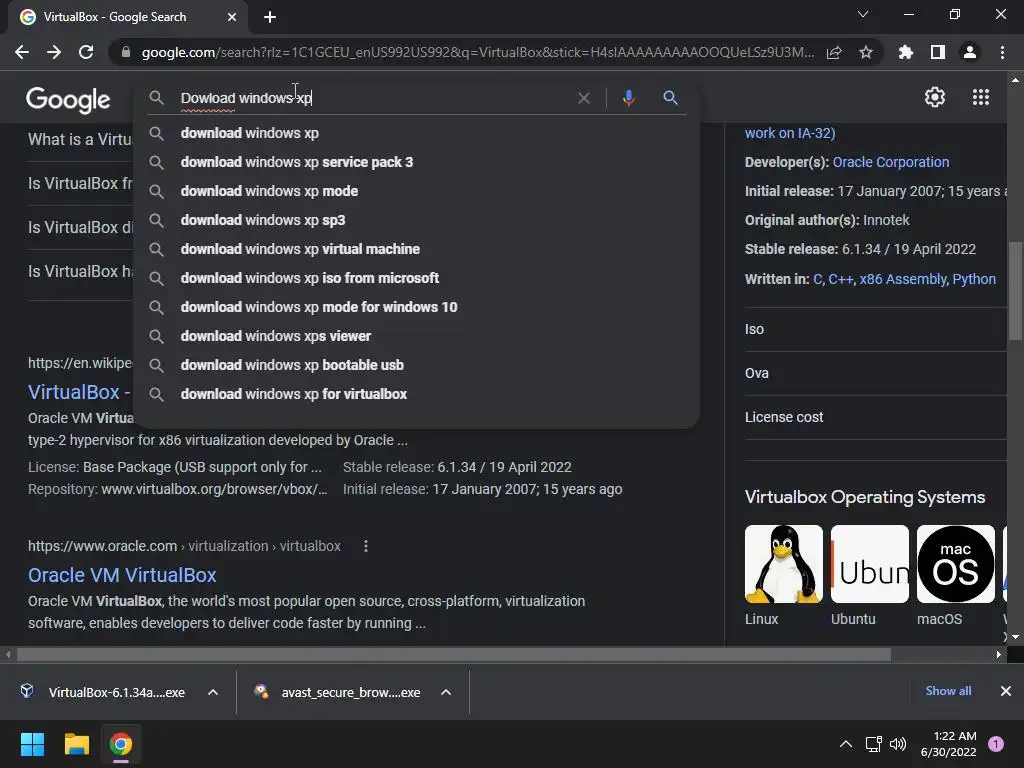Image resolution: width=1024 pixels, height=768 pixels.
Task: Open Windows Start menu
Action: point(32,744)
